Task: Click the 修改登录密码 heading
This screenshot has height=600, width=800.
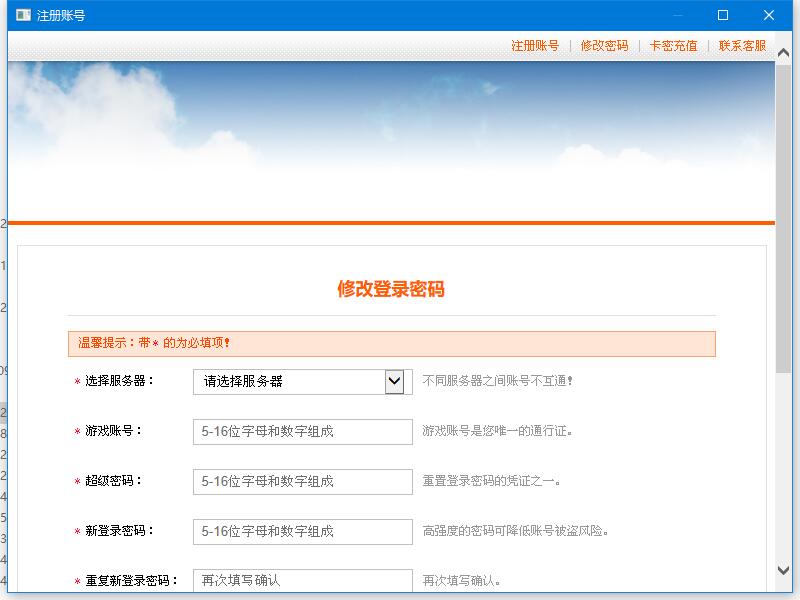Action: click(x=391, y=289)
